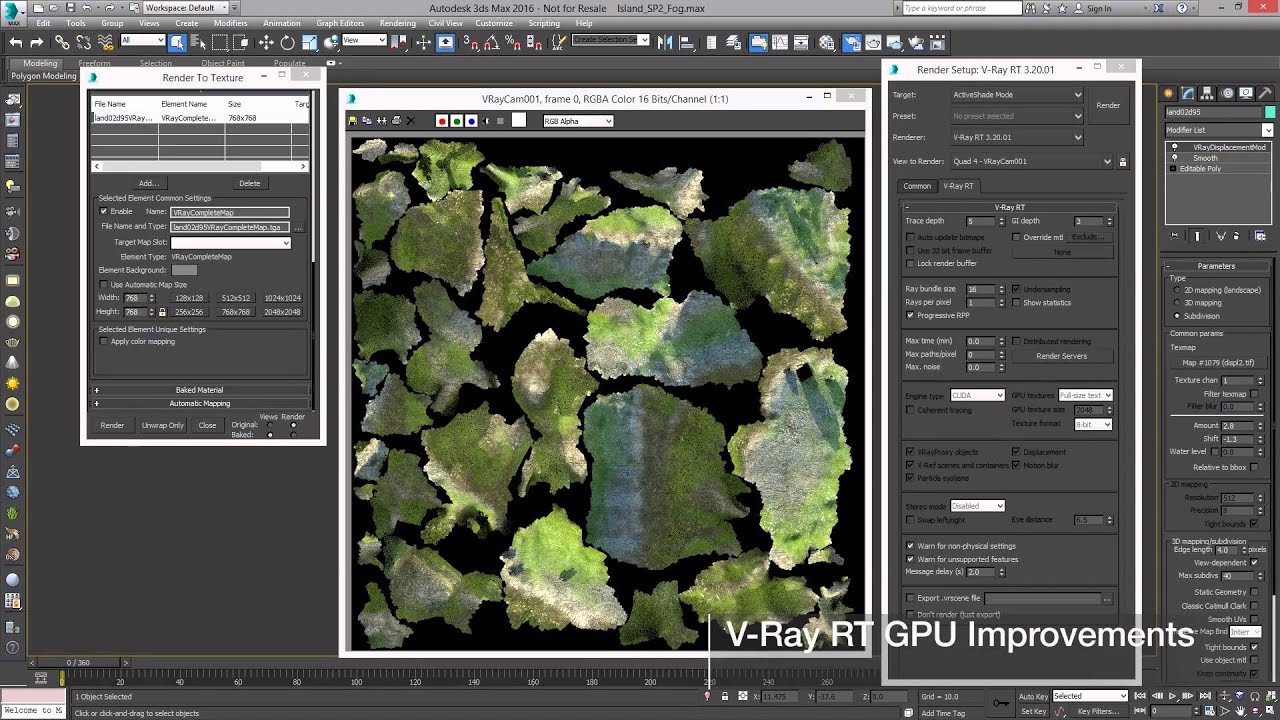Image resolution: width=1280 pixels, height=720 pixels.
Task: Open the Rendering menu
Action: [x=398, y=23]
